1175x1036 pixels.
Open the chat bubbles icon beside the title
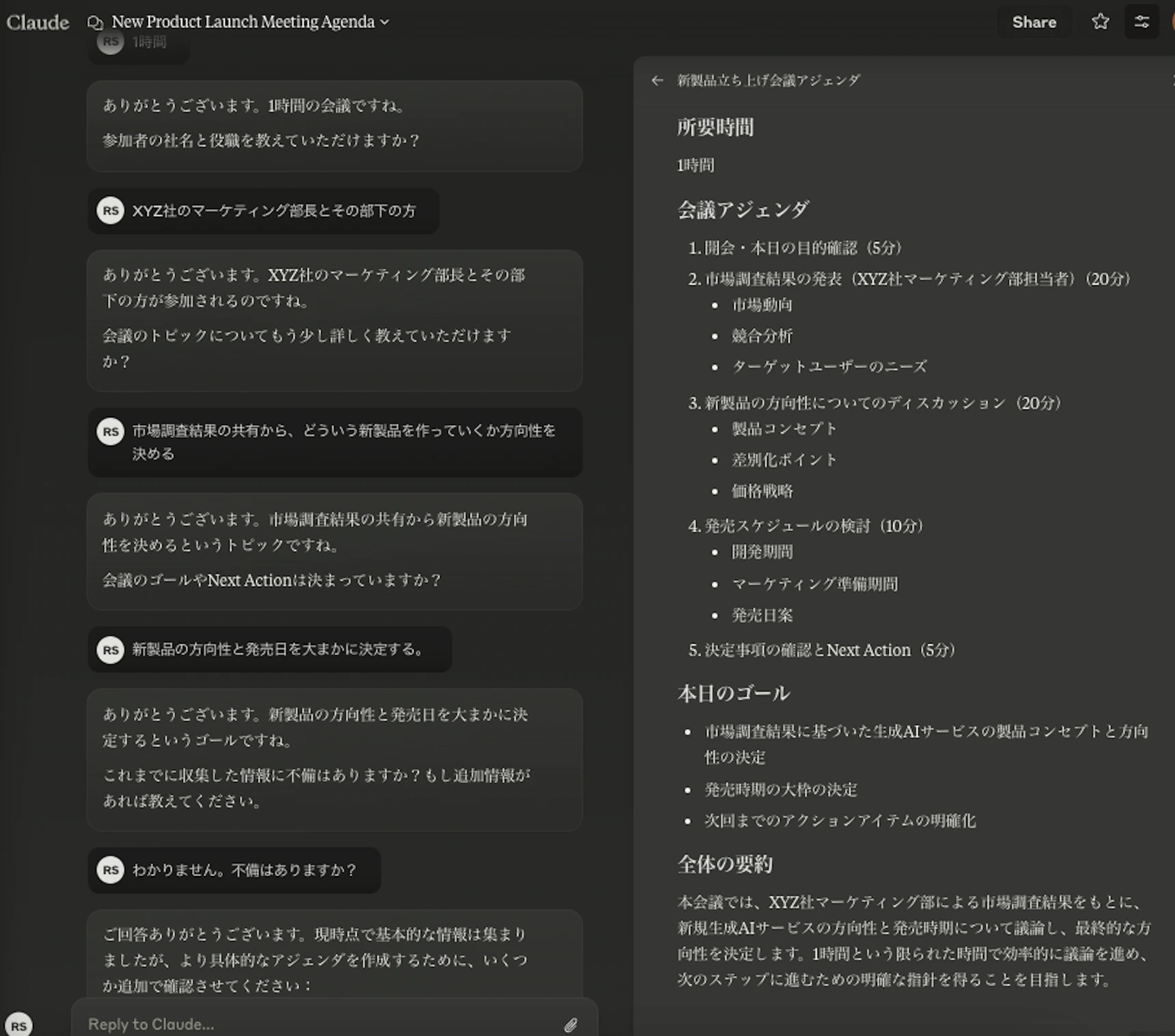pyautogui.click(x=95, y=23)
